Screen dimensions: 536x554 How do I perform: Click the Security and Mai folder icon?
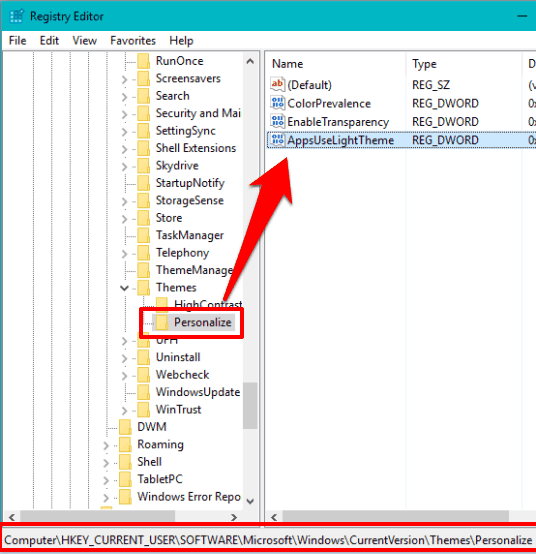click(144, 113)
